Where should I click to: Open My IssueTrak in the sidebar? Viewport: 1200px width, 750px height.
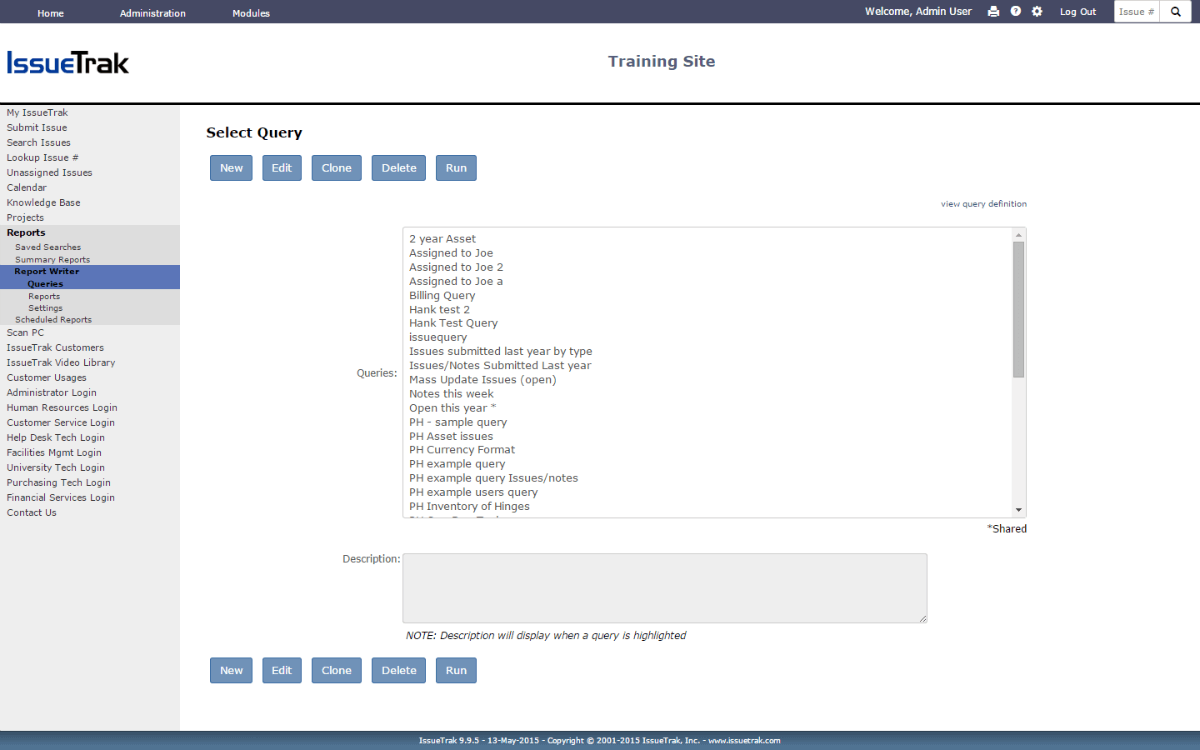pos(37,113)
